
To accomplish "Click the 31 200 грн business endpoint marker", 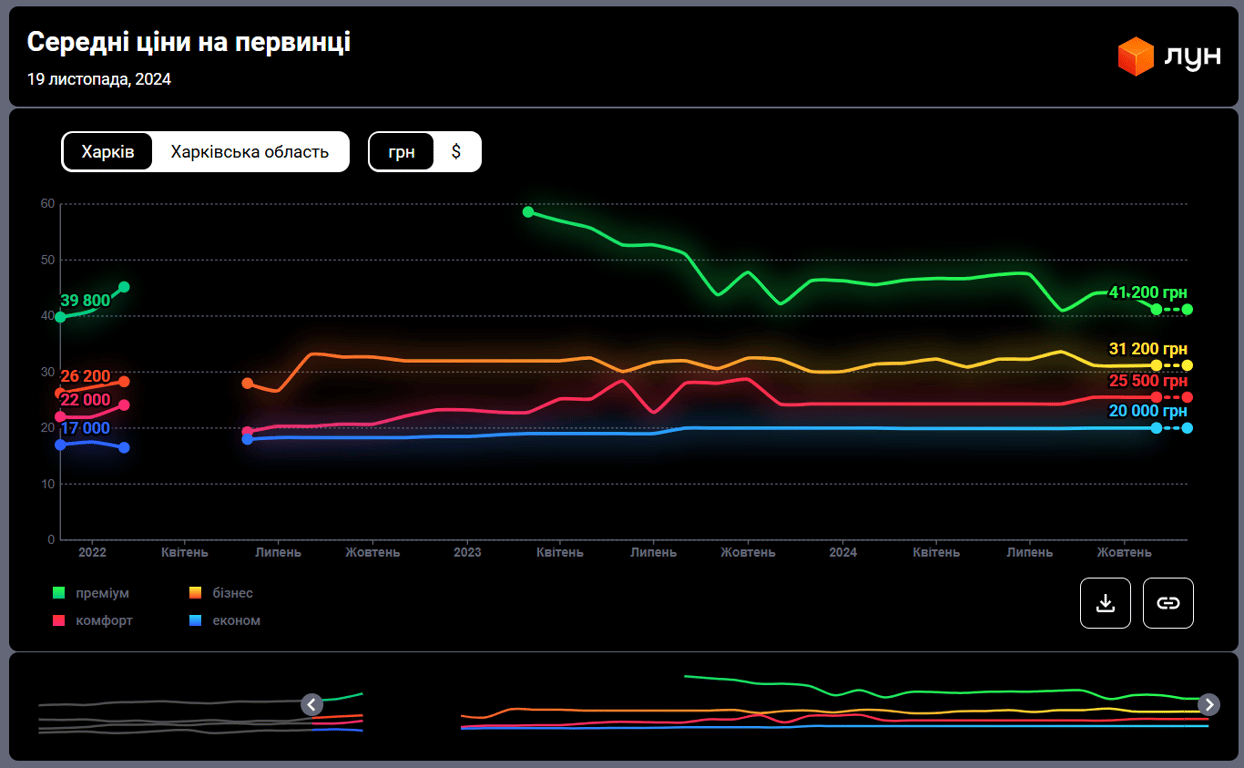I will coord(1187,365).
